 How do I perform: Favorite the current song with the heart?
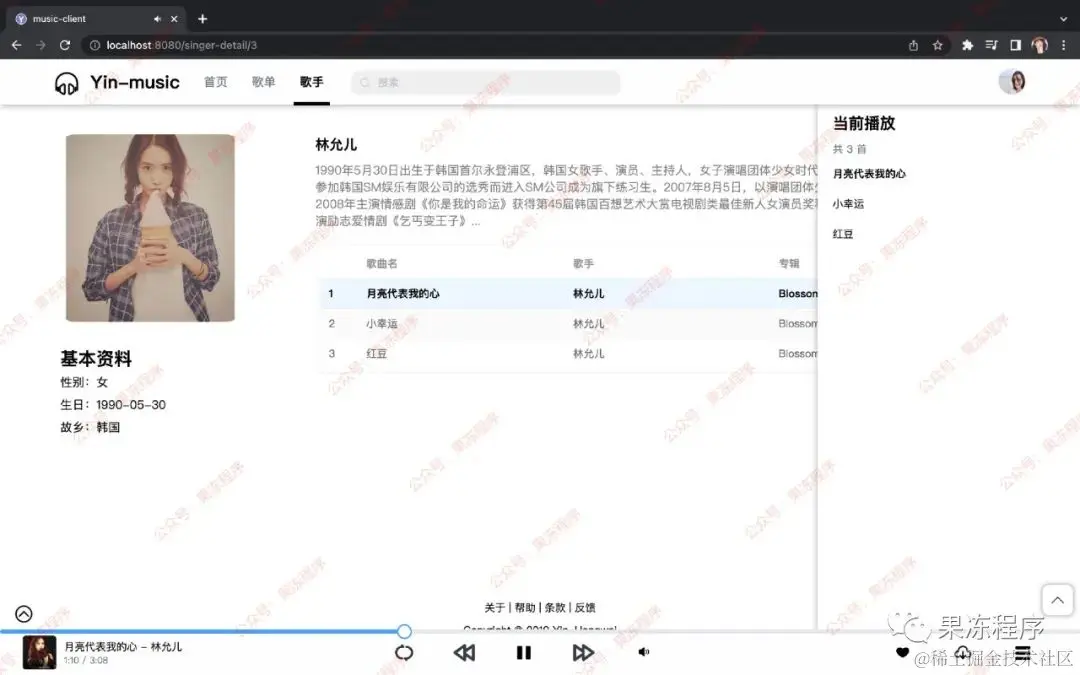(x=902, y=652)
